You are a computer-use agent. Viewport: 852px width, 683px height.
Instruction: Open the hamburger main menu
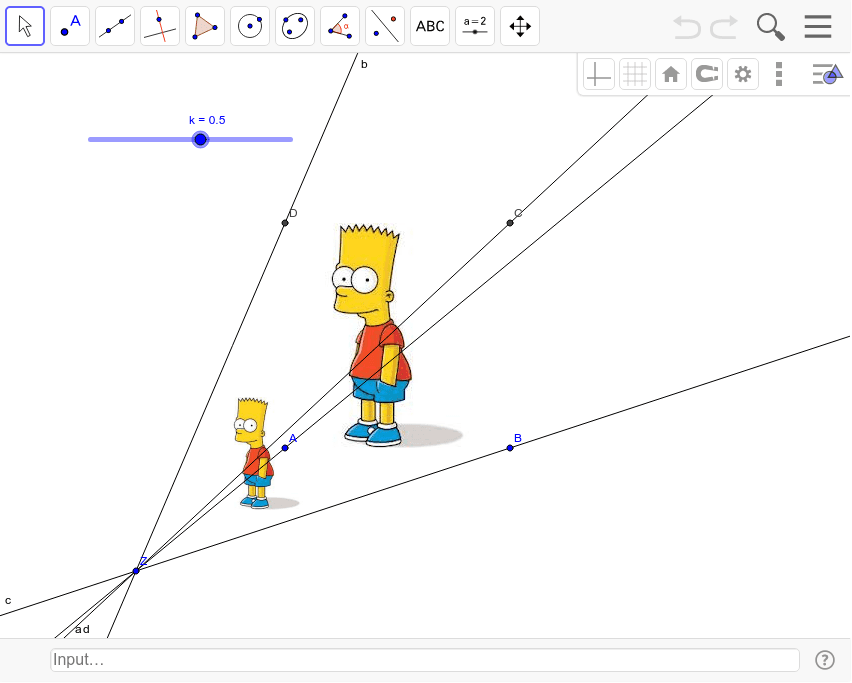click(x=818, y=26)
